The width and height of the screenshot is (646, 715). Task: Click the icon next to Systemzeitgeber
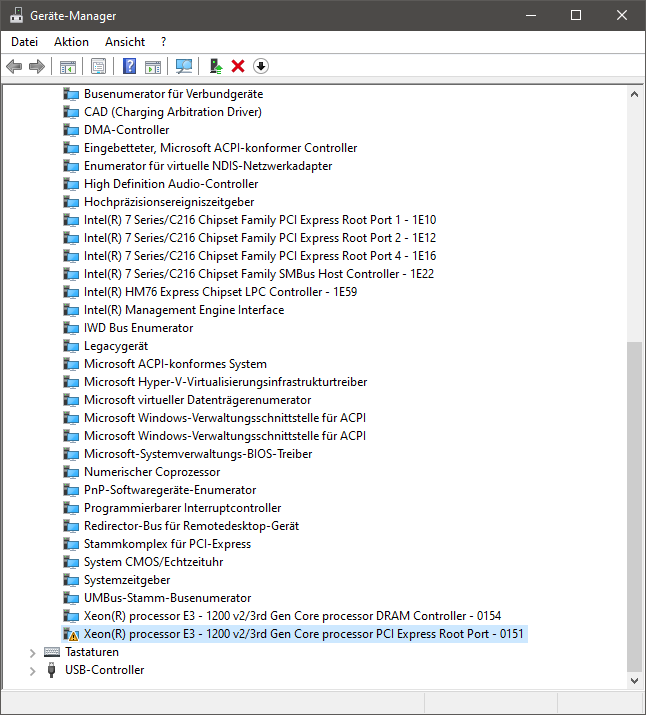pyautogui.click(x=71, y=580)
